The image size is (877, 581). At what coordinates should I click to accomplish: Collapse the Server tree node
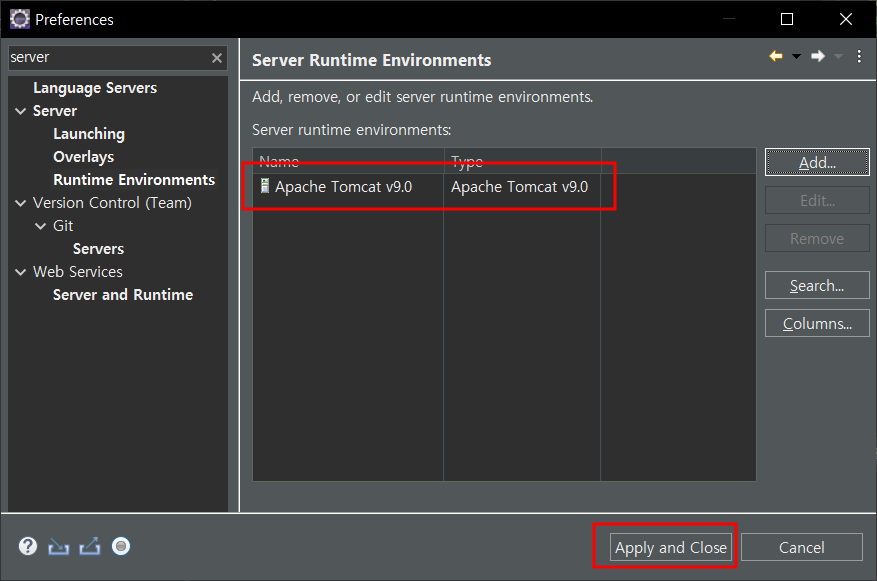click(21, 111)
